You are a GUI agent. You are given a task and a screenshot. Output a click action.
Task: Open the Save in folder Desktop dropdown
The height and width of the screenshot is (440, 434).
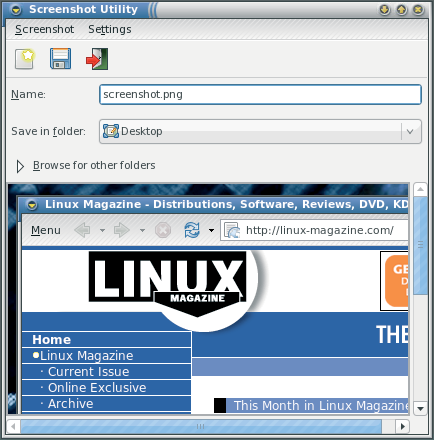coord(260,131)
